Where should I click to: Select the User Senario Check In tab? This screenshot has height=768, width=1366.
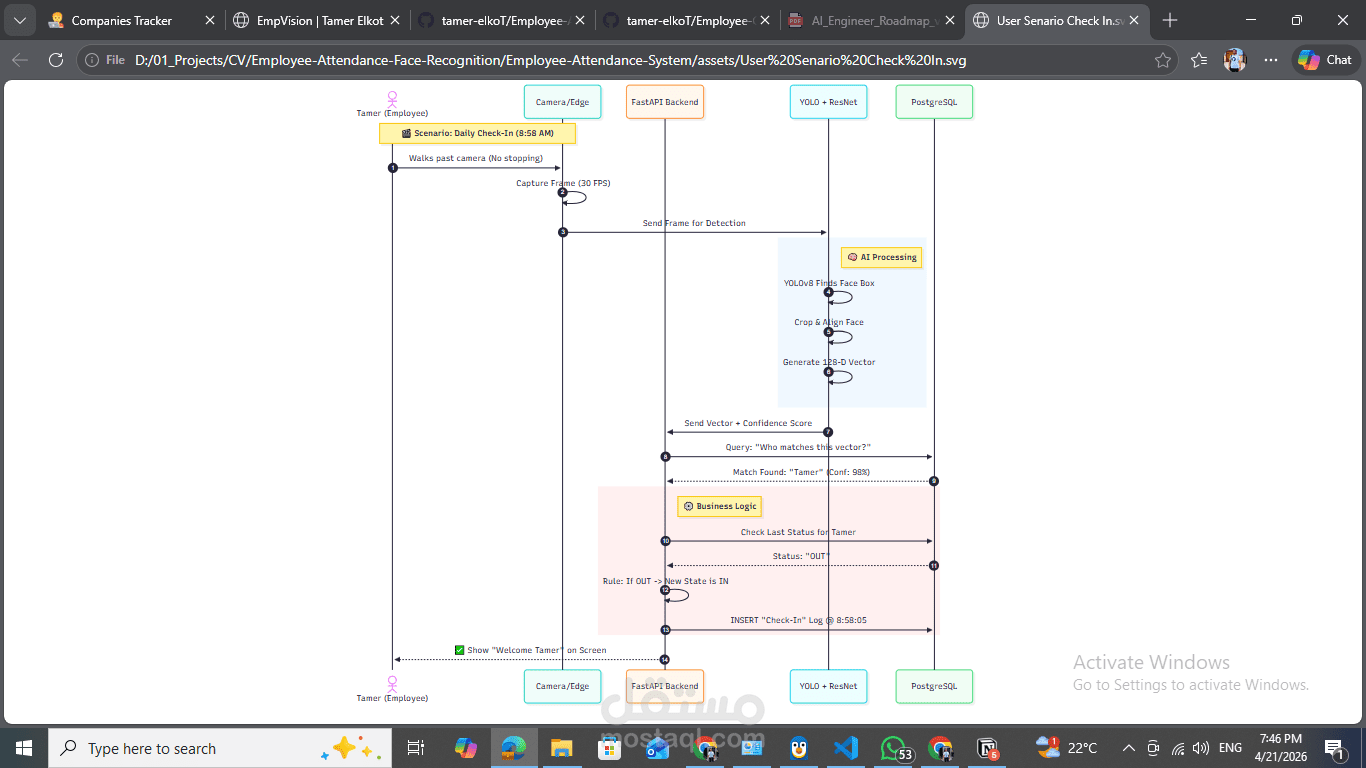click(1058, 20)
